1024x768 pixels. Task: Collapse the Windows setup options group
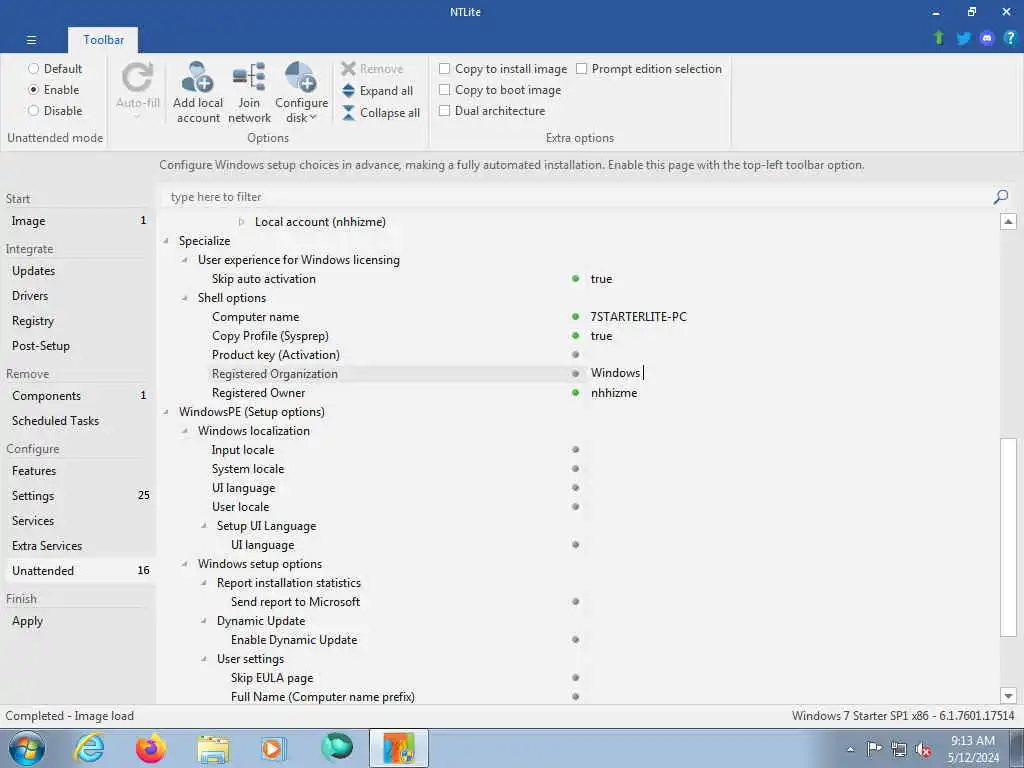(185, 564)
